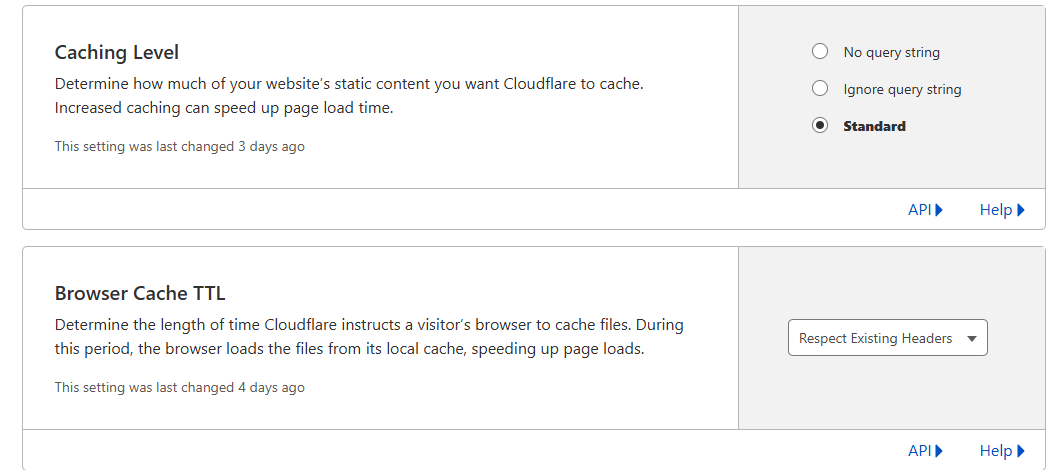Expand the API section under Browser Cache TTL

pos(920,451)
